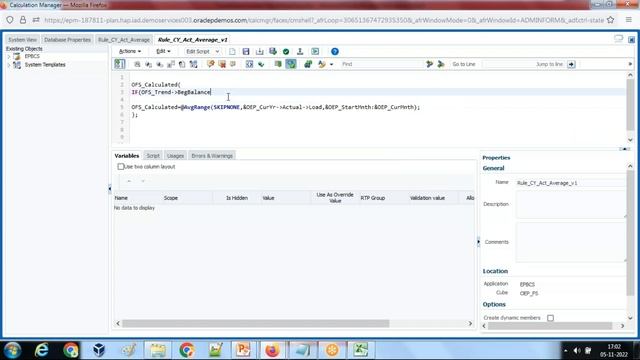This screenshot has width=640, height=360.
Task: Click the replace icon in script toolbar
Action: click(x=308, y=64)
